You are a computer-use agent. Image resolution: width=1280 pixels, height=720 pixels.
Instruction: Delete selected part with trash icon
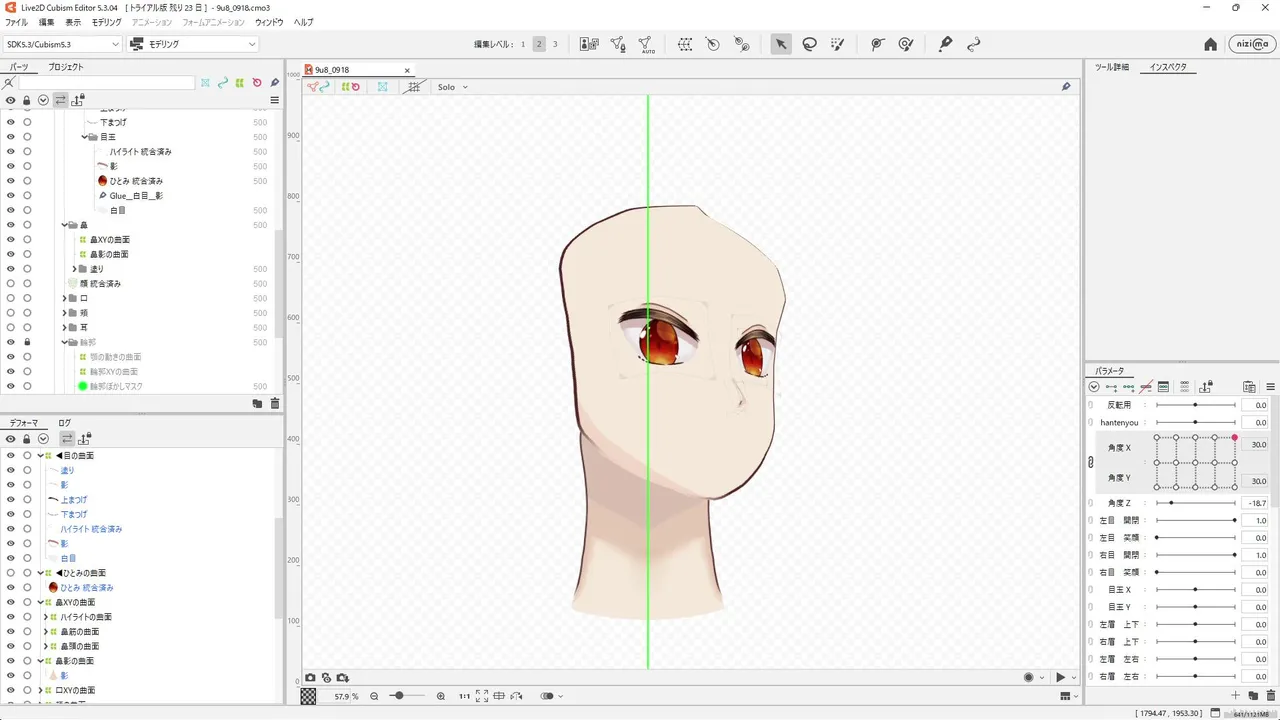click(274, 403)
